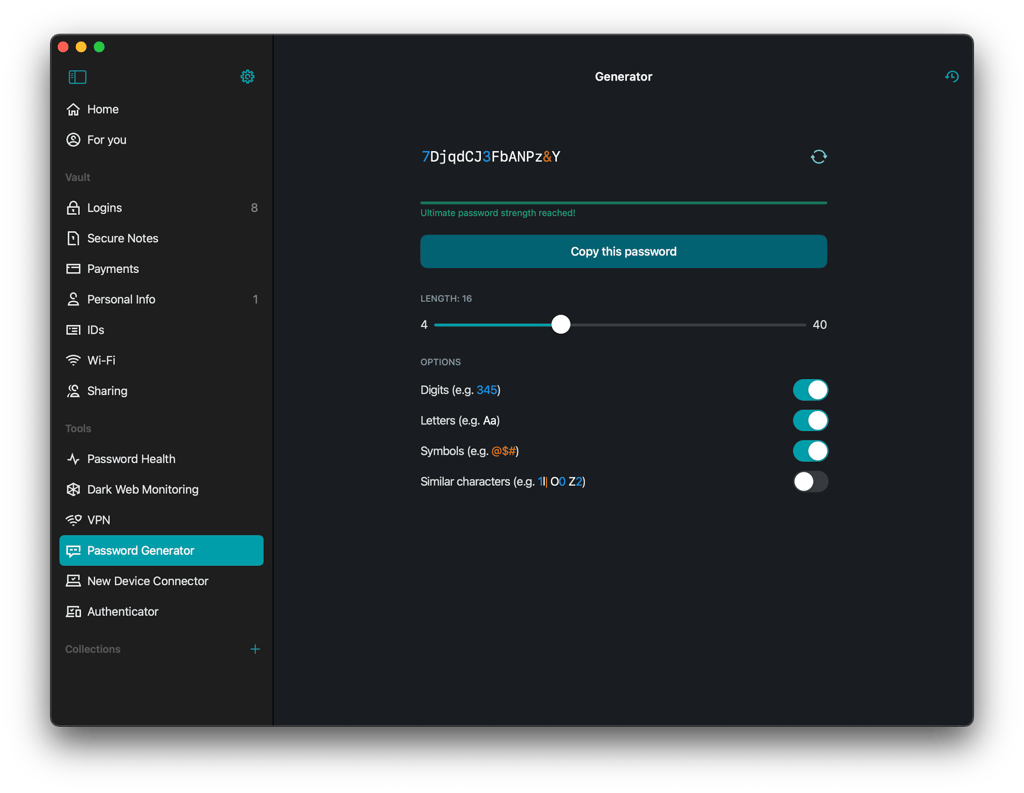
Task: Click the Personal Info person icon
Action: point(73,299)
